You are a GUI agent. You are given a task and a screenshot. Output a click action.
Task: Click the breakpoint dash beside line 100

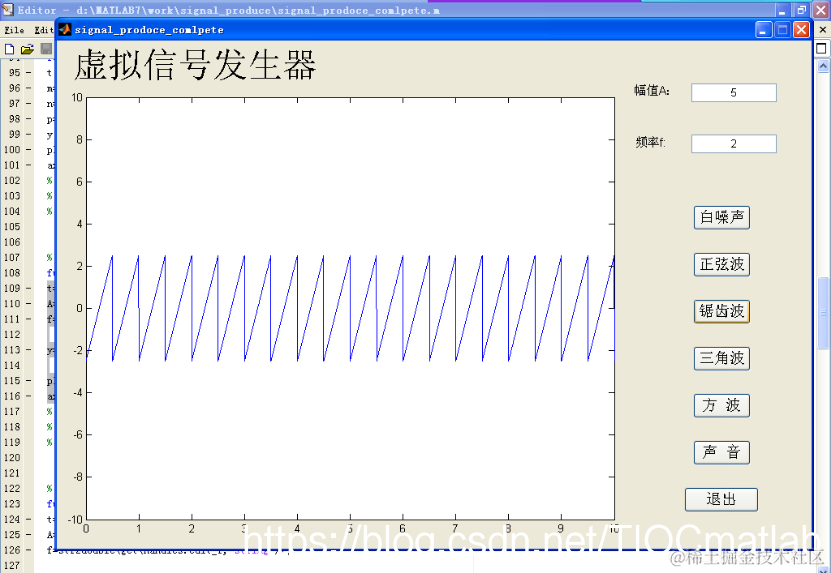[x=29, y=150]
